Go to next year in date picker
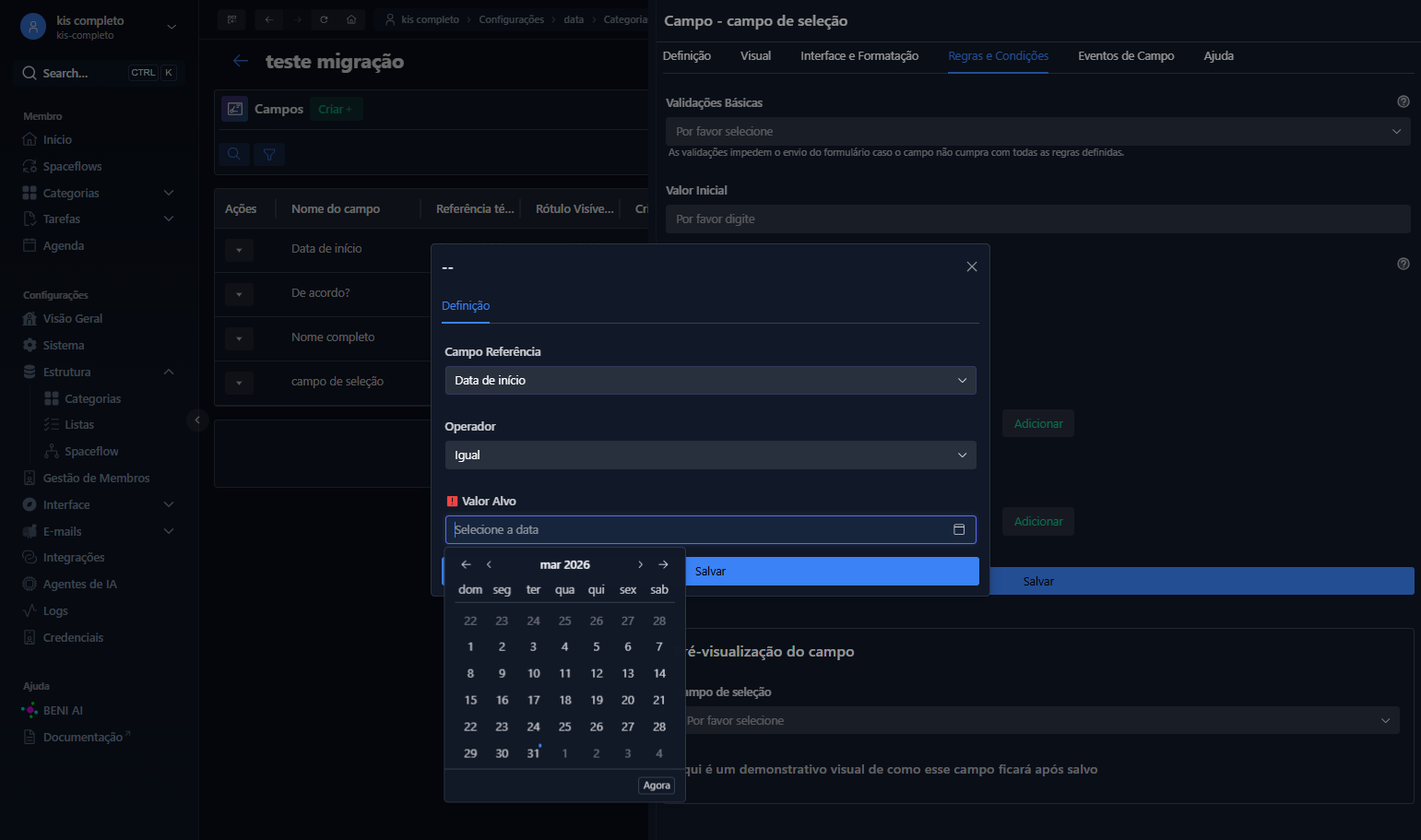The height and width of the screenshot is (840, 1421). [663, 564]
